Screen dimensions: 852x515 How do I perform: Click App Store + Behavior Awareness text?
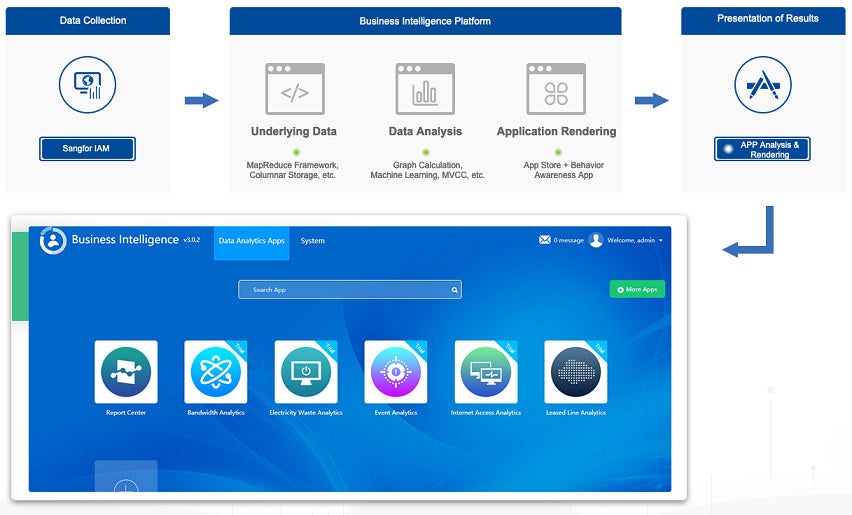pos(563,170)
